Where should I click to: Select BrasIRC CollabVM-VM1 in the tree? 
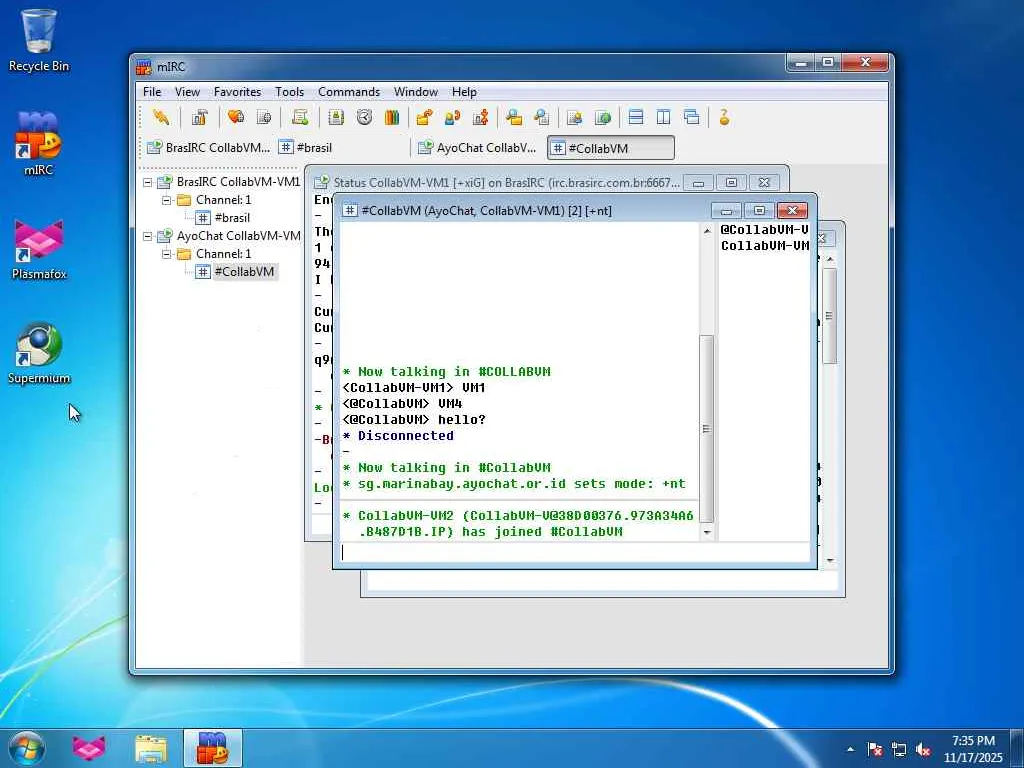click(x=238, y=182)
